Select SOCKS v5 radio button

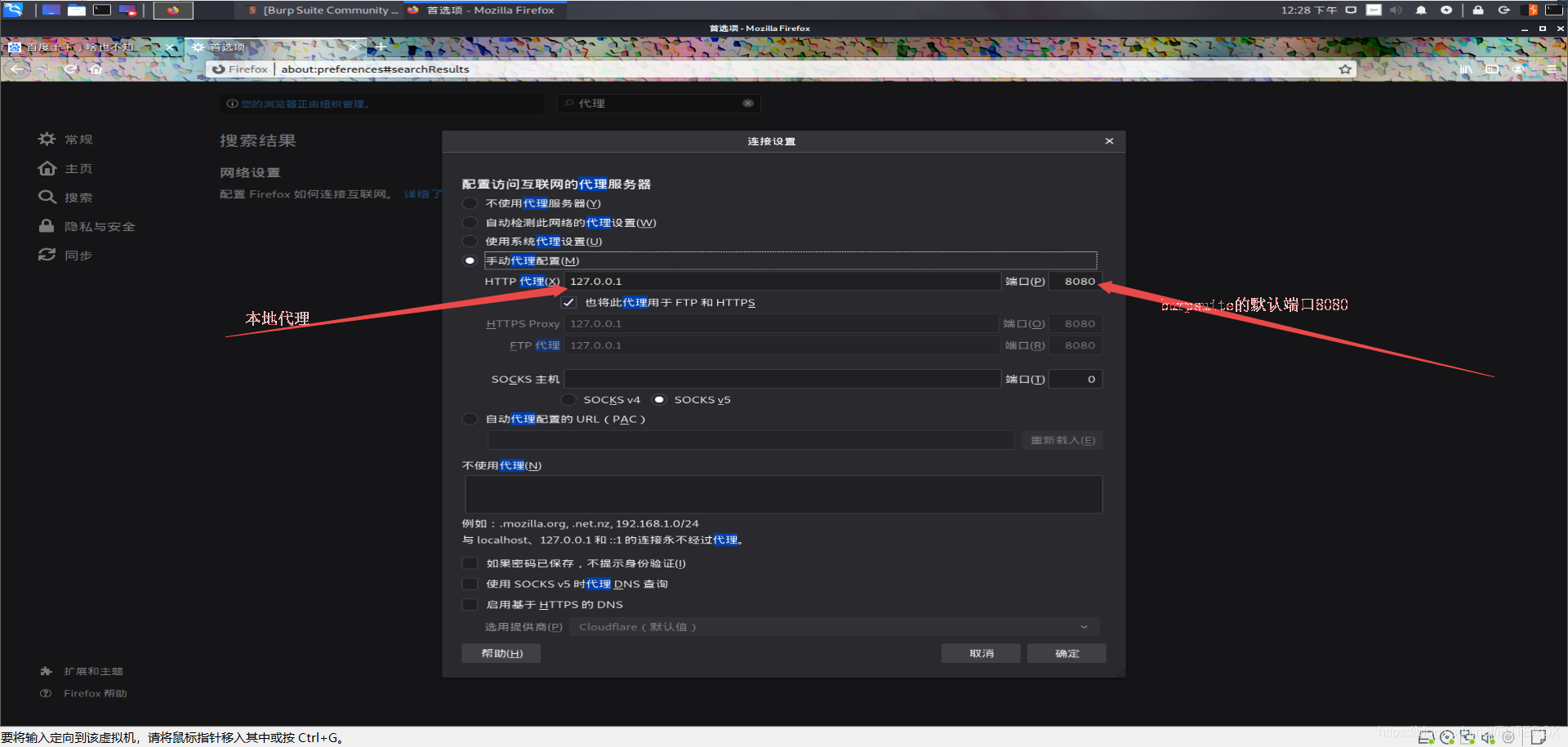click(x=659, y=399)
